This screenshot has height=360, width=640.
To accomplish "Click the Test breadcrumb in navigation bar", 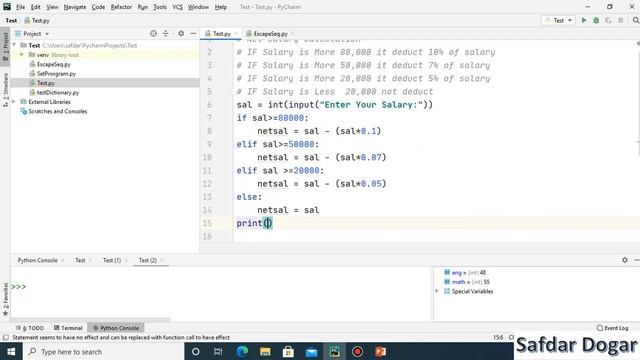I will pos(11,20).
